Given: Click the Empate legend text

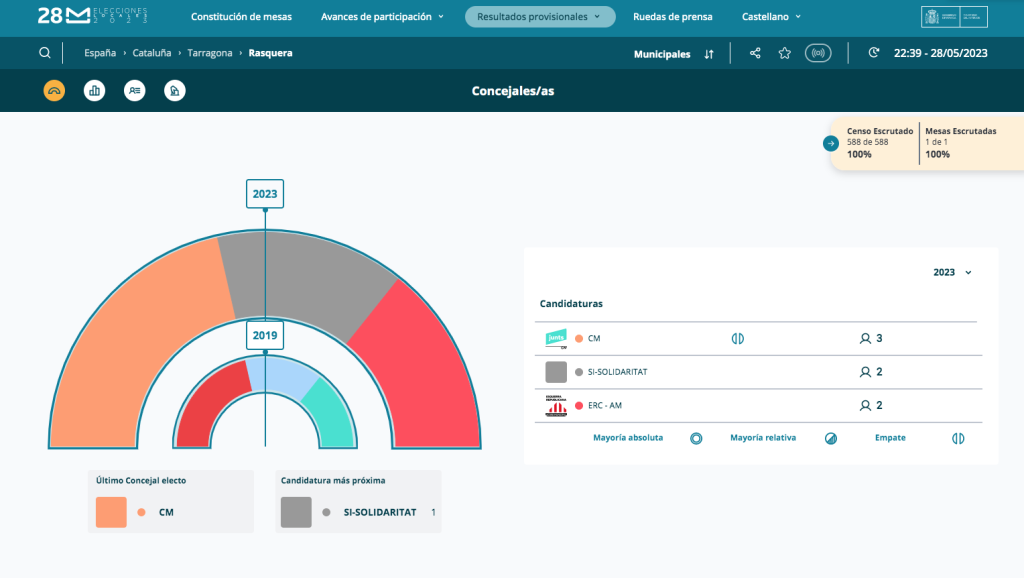Looking at the screenshot, I should (890, 438).
